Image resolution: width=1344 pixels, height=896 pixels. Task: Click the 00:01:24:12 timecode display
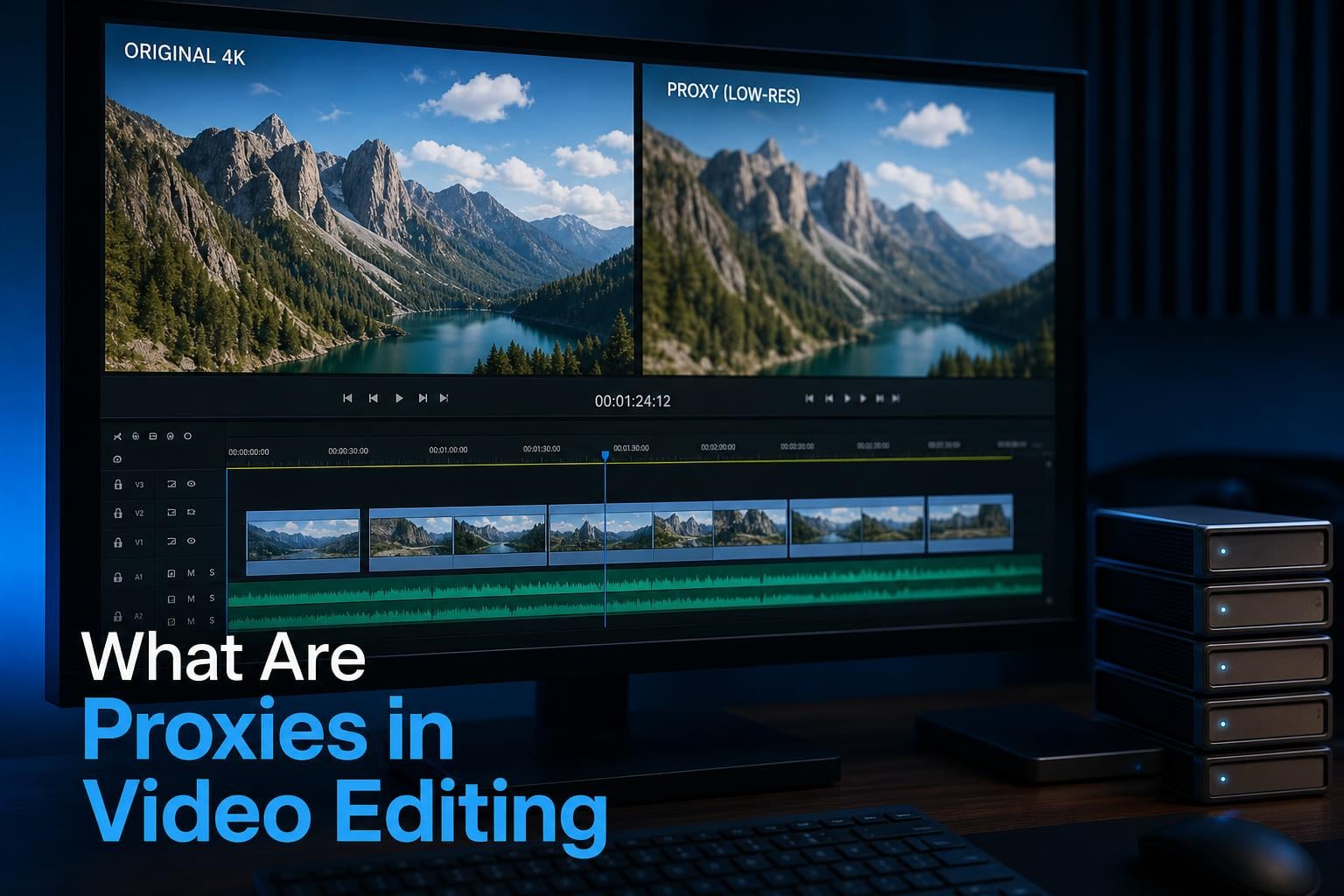(x=633, y=401)
